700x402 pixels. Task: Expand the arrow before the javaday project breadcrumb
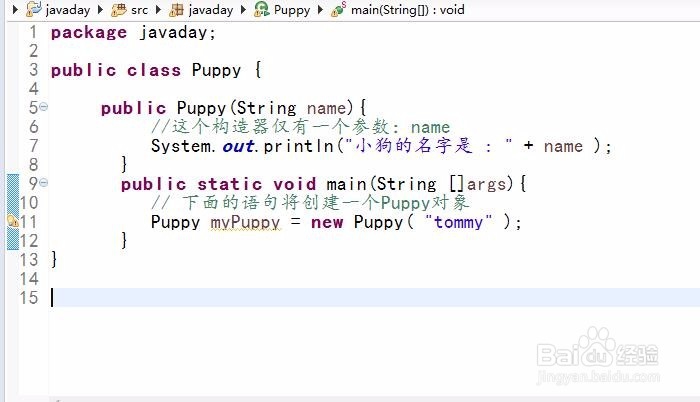(x=15, y=9)
